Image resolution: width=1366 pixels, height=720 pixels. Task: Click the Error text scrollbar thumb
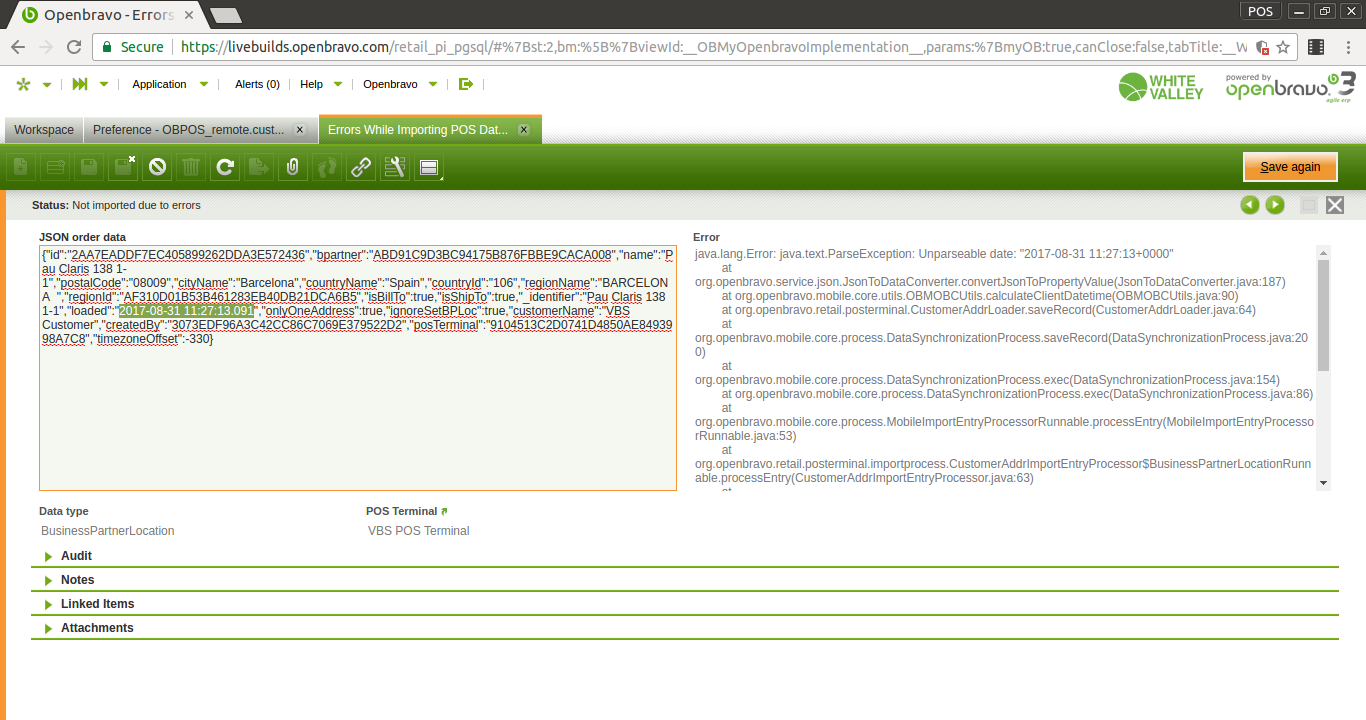[x=1324, y=316]
